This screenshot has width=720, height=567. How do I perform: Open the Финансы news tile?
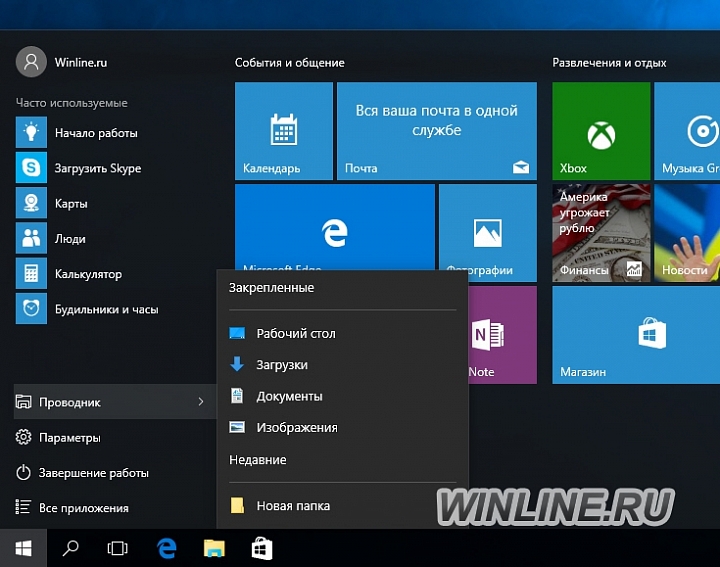[601, 233]
